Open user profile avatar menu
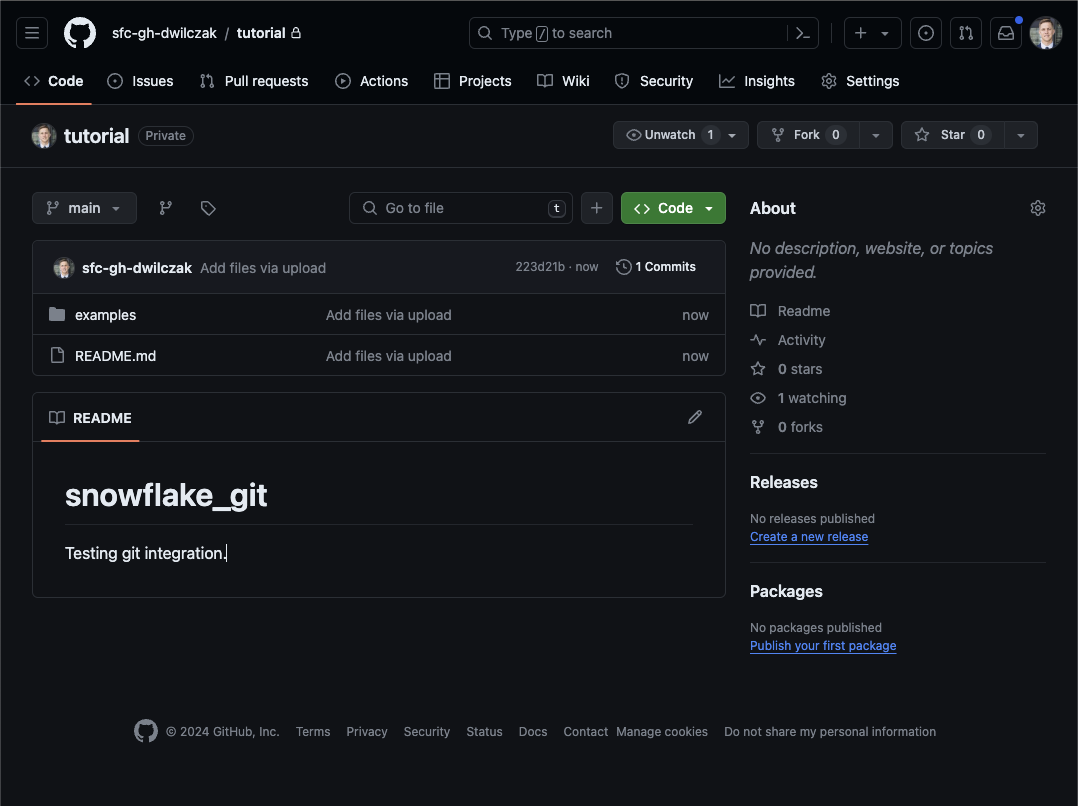 point(1046,33)
